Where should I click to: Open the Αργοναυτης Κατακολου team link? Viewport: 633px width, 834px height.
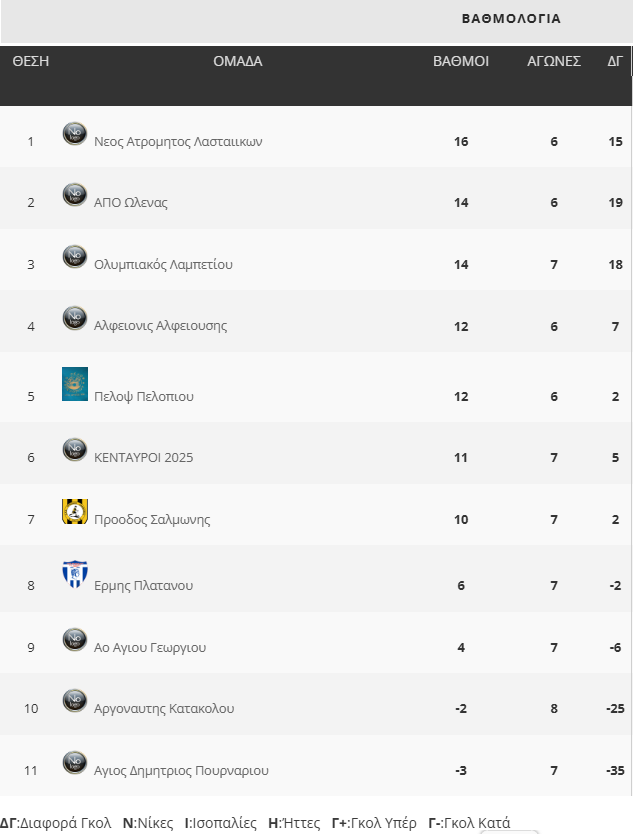pos(164,709)
